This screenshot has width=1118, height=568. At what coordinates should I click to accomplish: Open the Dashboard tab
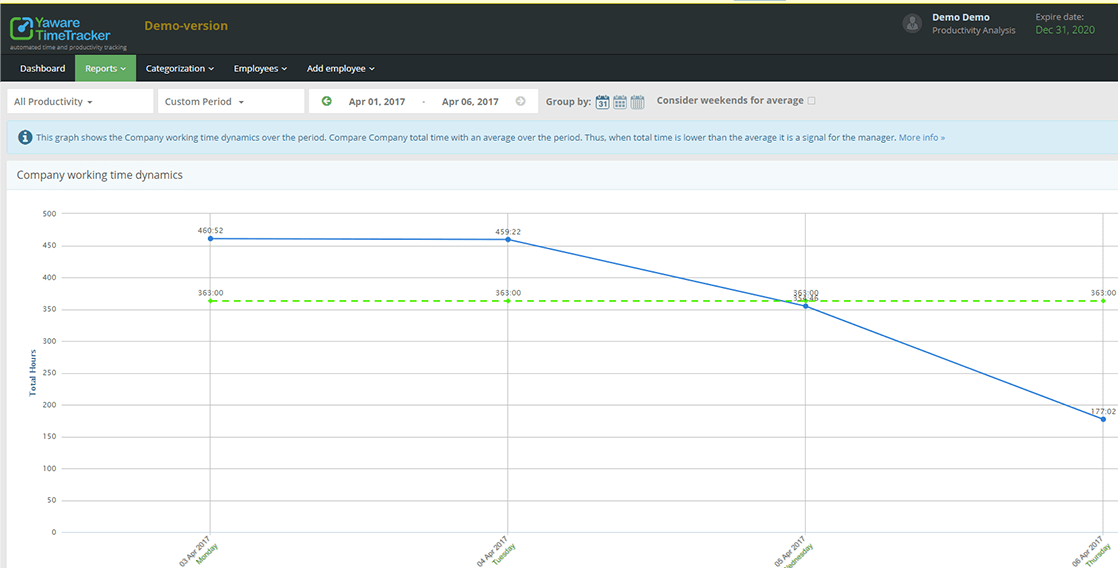43,68
